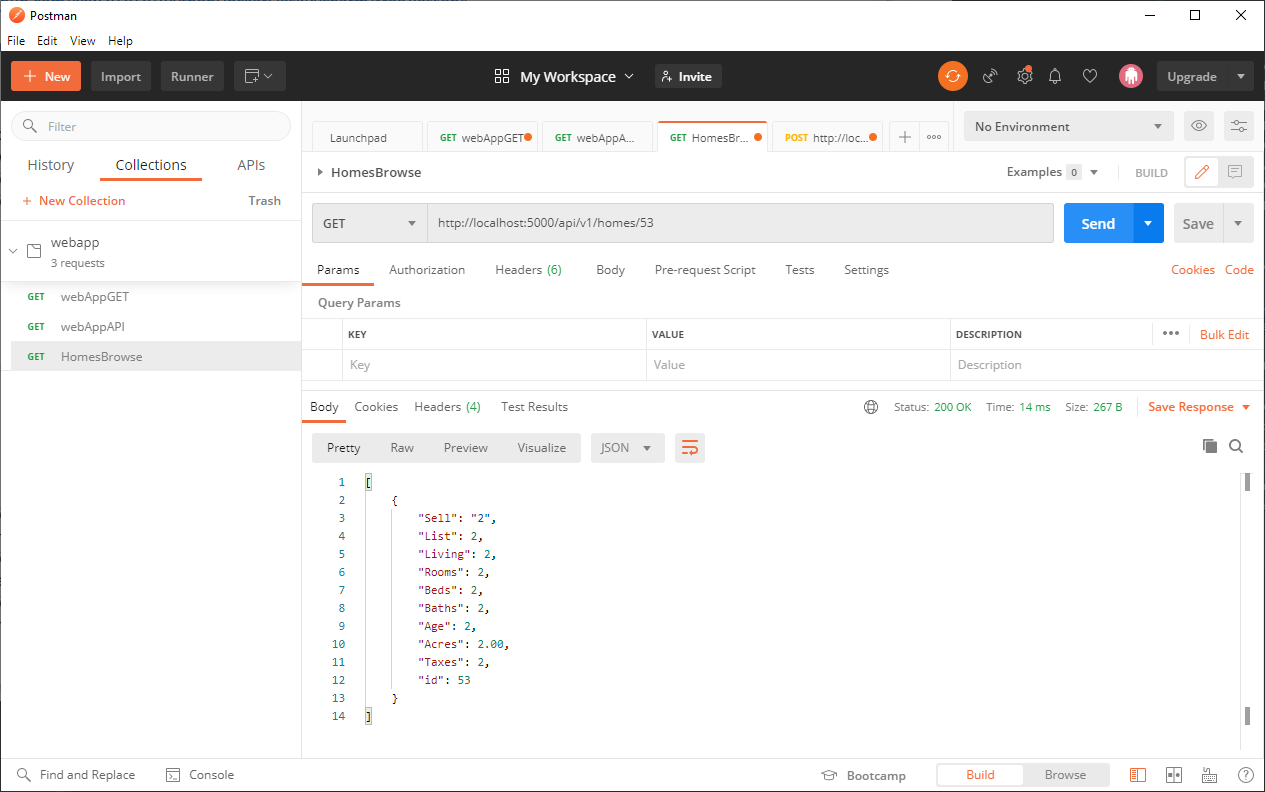Click the heart icon in header

(1090, 76)
